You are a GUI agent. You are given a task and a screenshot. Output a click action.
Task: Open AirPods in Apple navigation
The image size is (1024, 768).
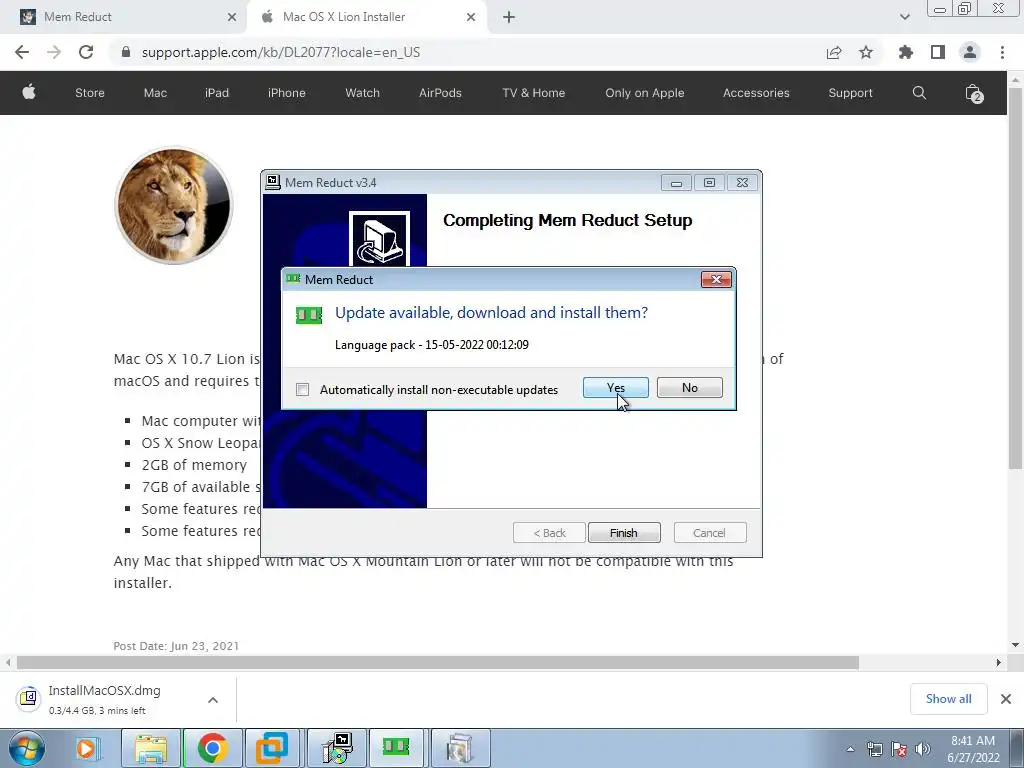[x=440, y=93]
